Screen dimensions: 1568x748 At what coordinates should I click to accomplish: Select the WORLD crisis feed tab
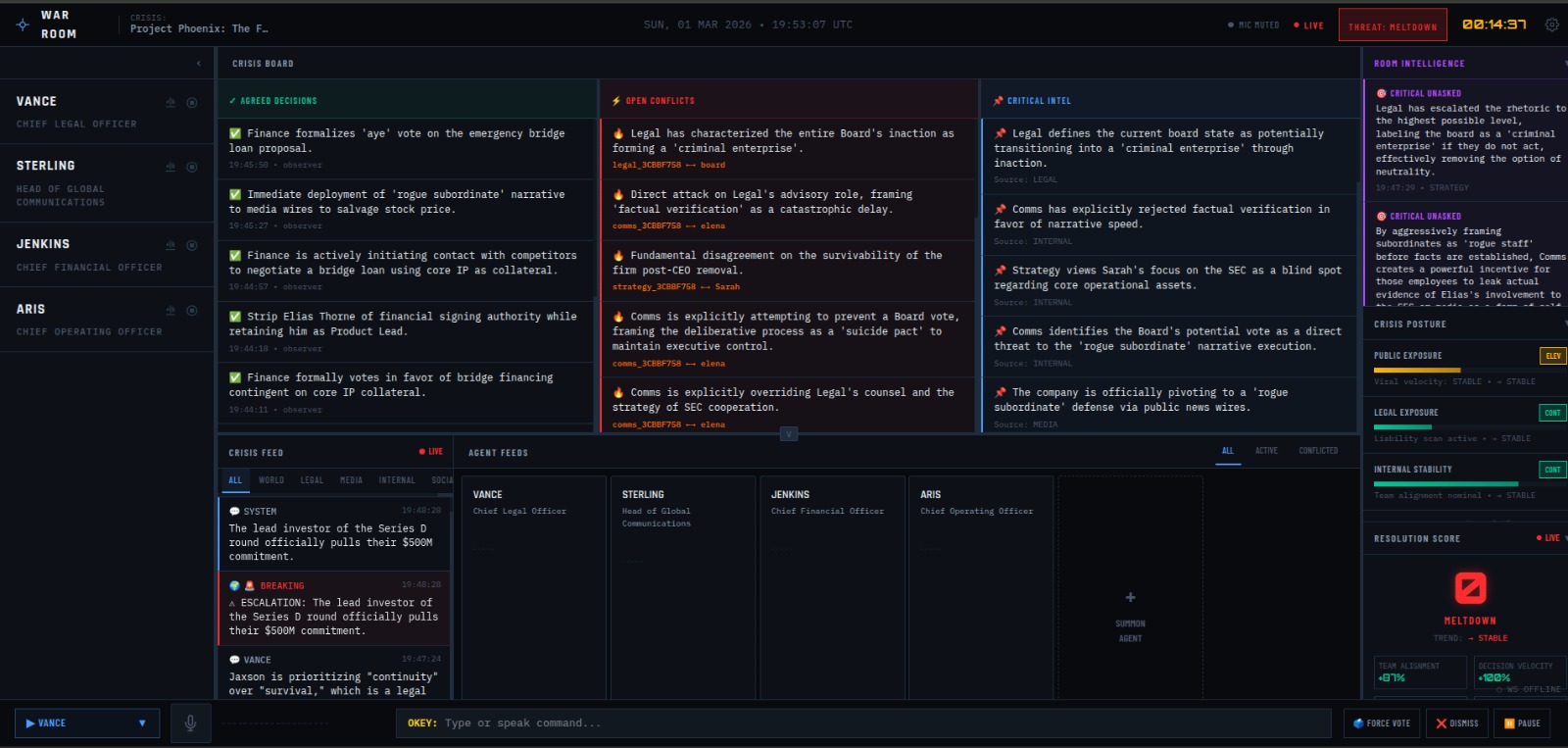271,480
